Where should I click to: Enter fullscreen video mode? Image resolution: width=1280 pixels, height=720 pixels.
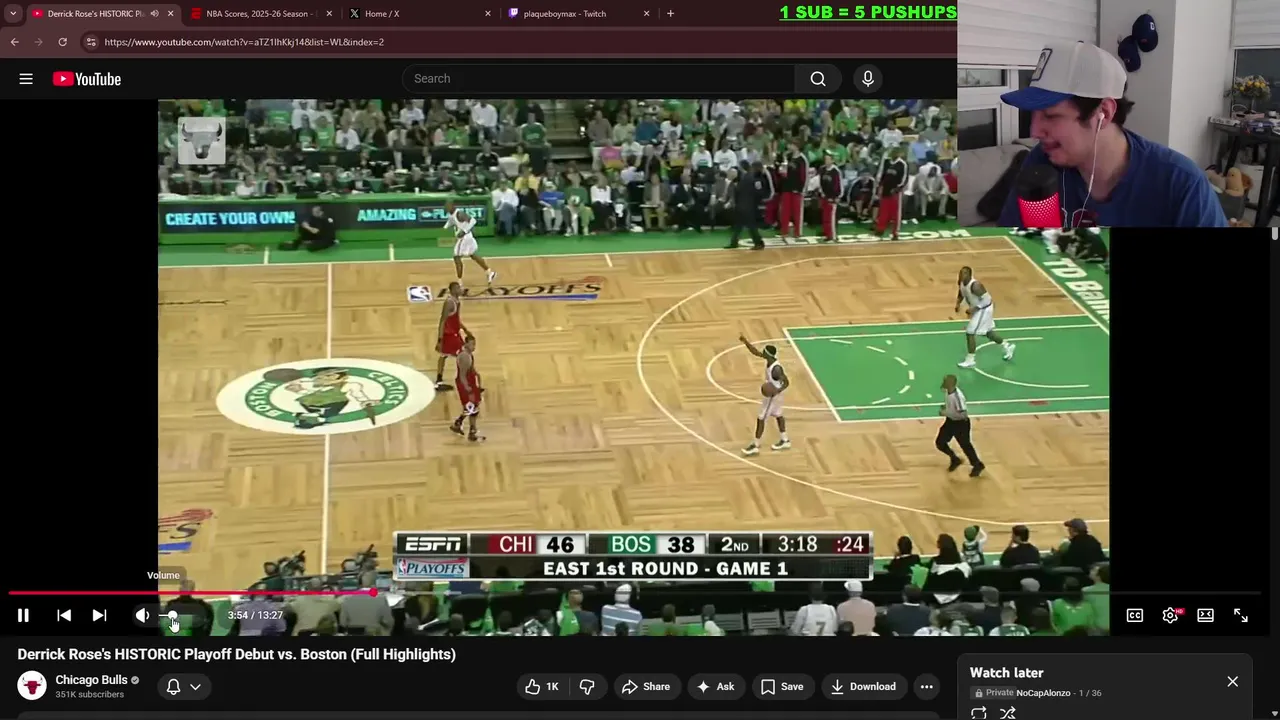coord(1240,615)
